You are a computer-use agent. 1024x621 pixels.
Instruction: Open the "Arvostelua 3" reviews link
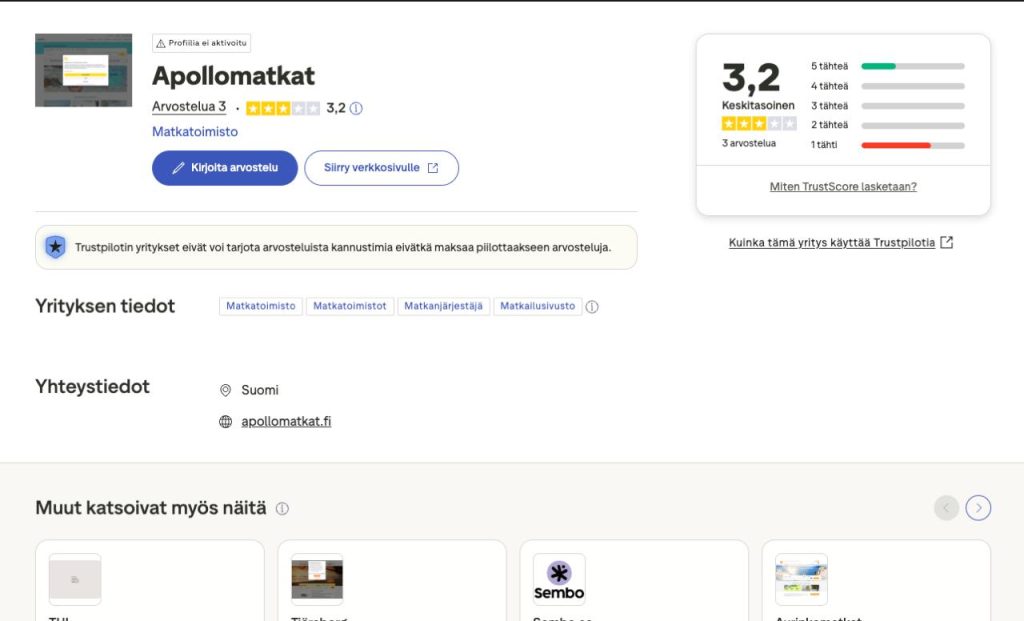[x=189, y=107]
